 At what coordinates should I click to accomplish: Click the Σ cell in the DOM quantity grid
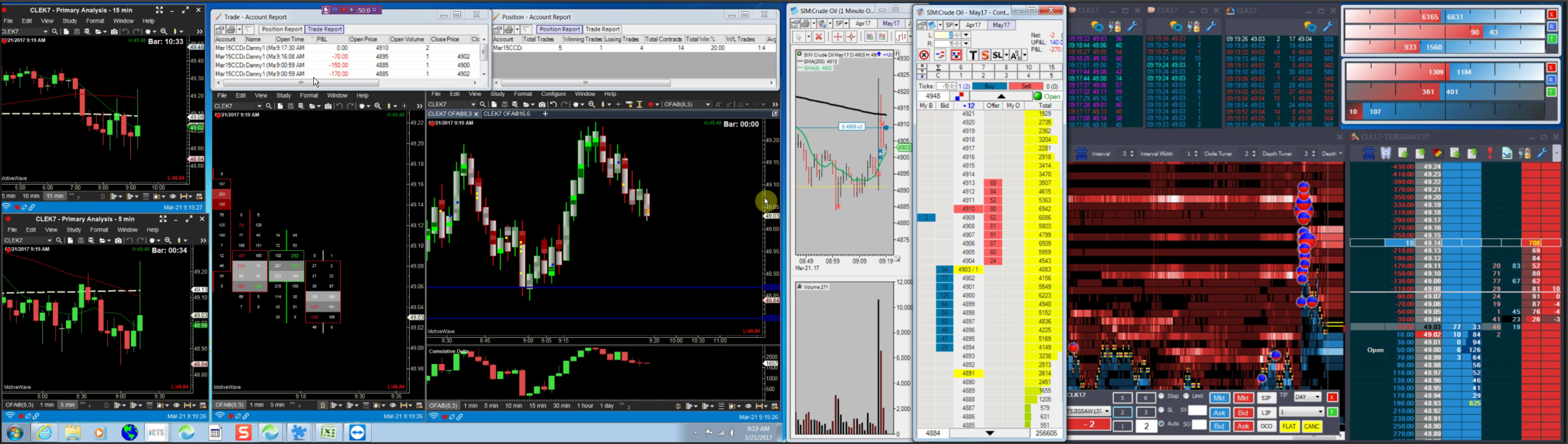tap(939, 67)
